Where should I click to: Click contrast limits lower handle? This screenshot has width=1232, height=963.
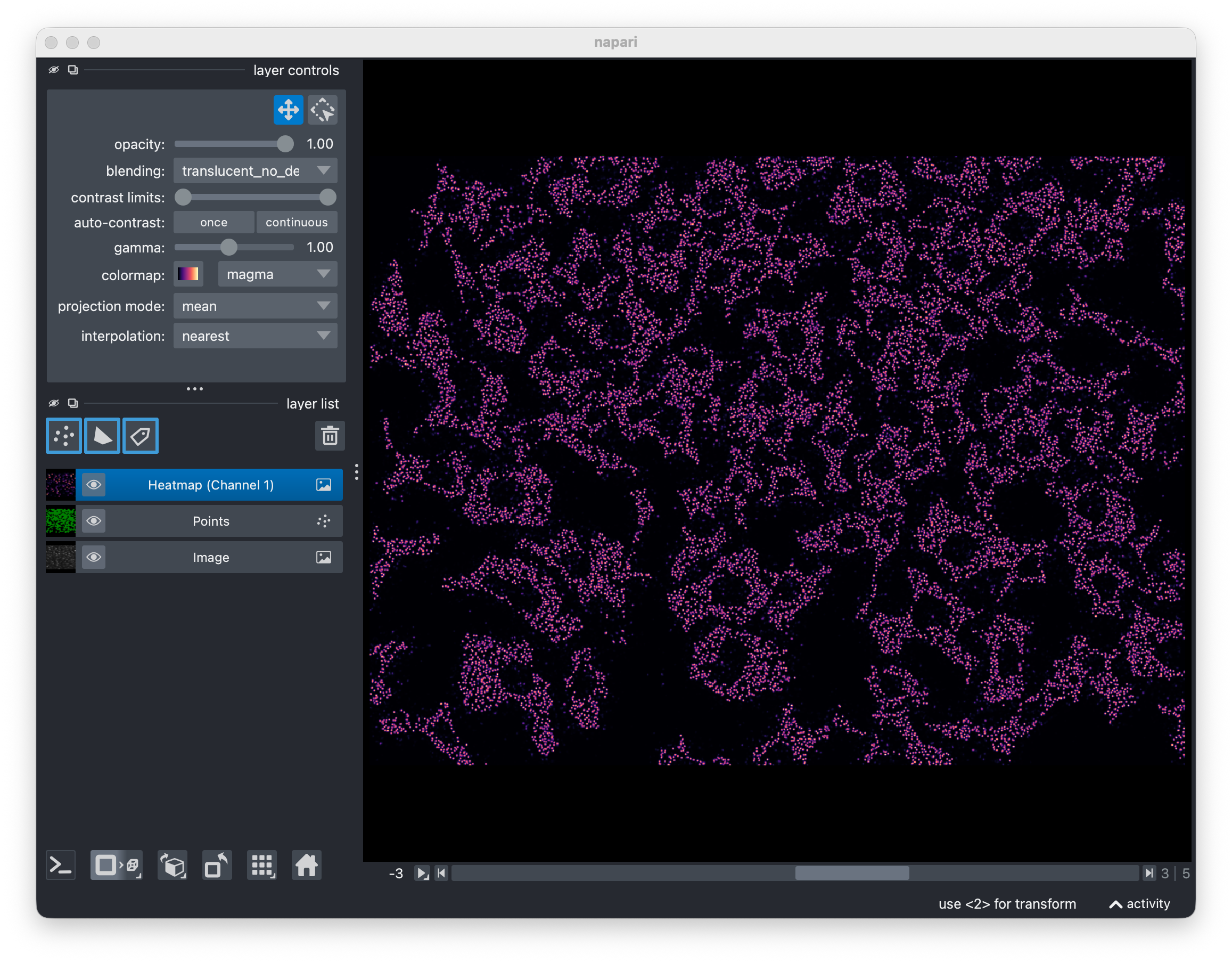(183, 197)
